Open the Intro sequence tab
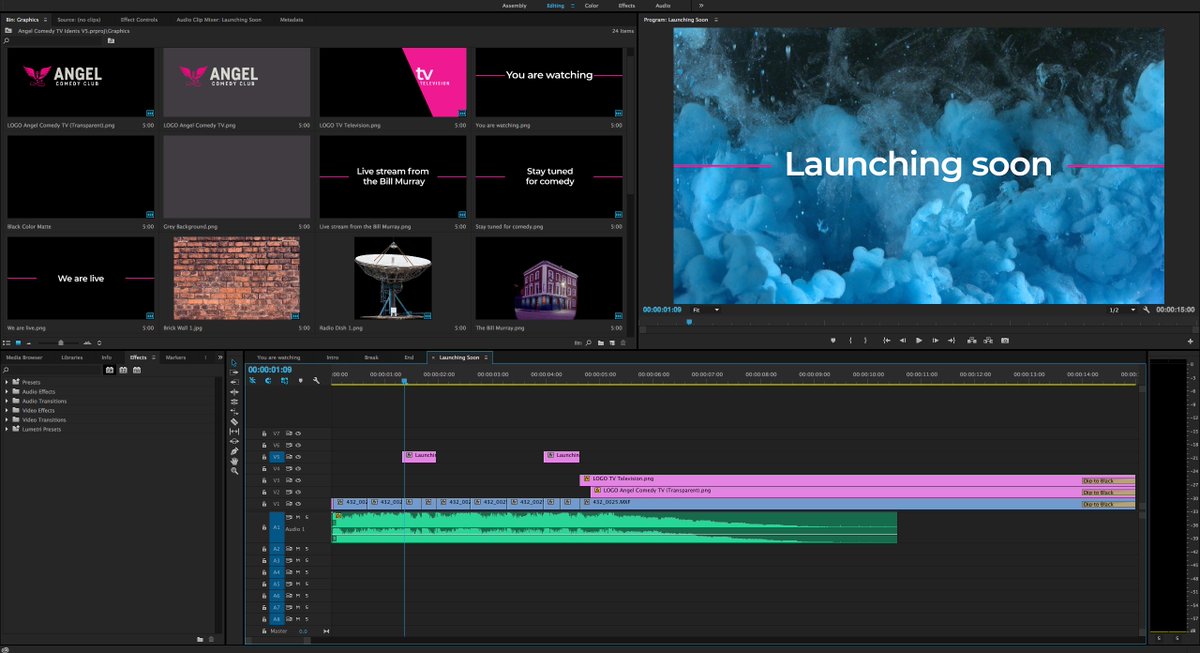 coord(333,357)
